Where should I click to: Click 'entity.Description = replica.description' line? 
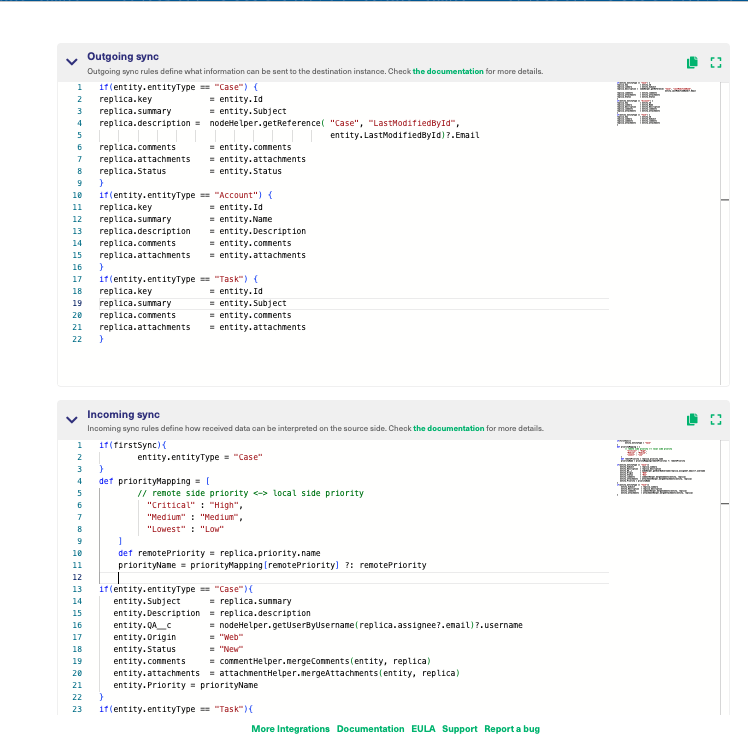(x=212, y=613)
